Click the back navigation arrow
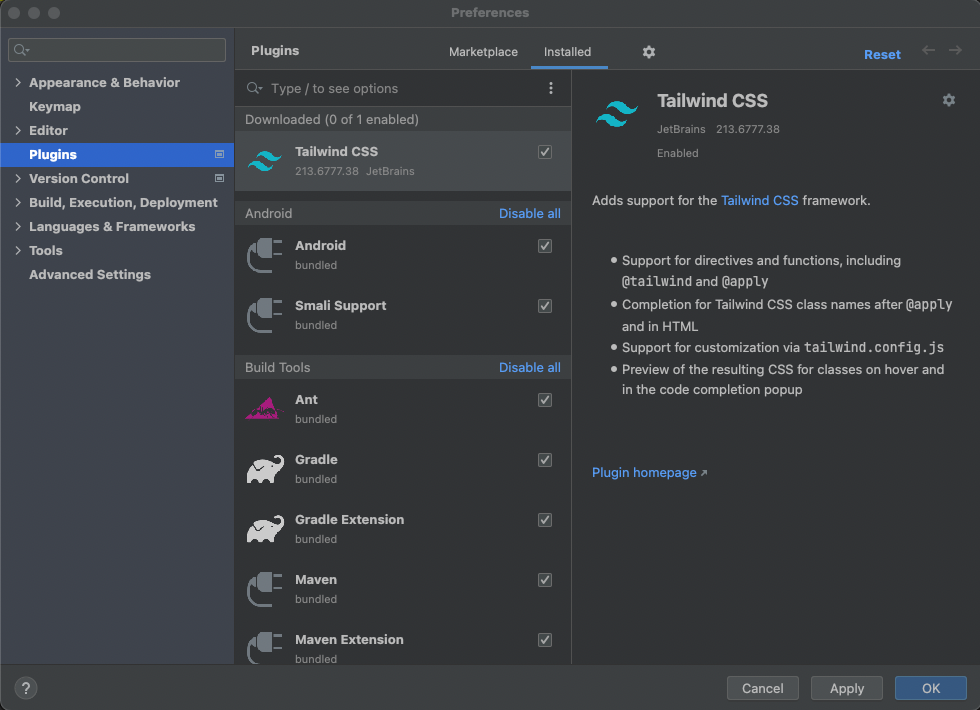Viewport: 980px width, 710px height. pyautogui.click(x=929, y=51)
